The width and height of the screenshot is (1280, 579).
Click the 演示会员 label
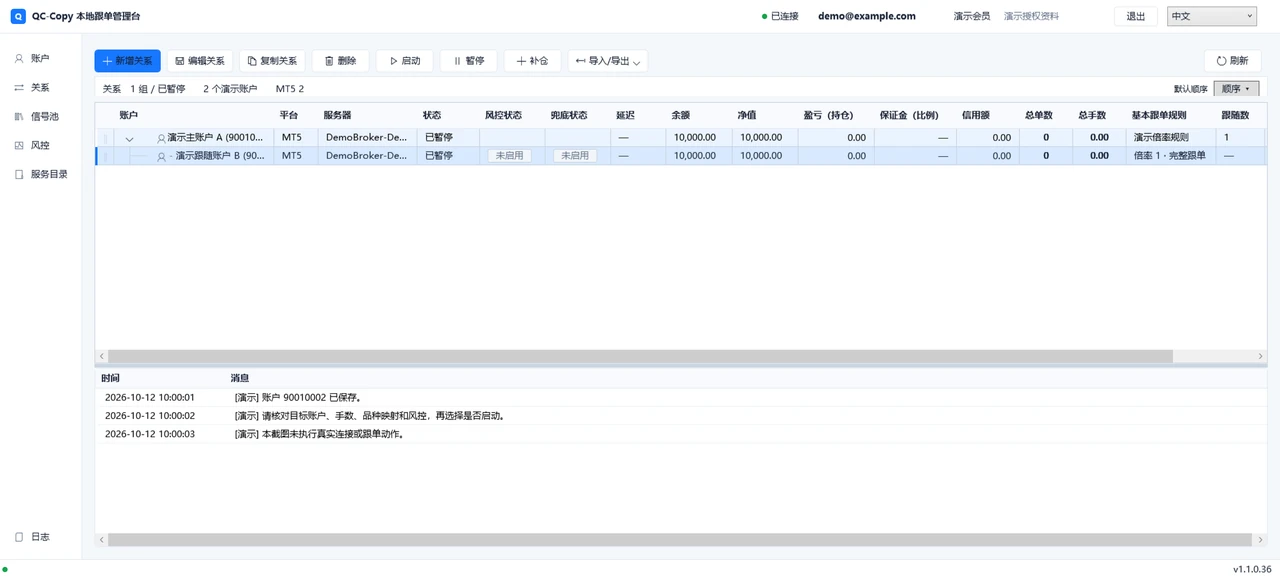[972, 16]
